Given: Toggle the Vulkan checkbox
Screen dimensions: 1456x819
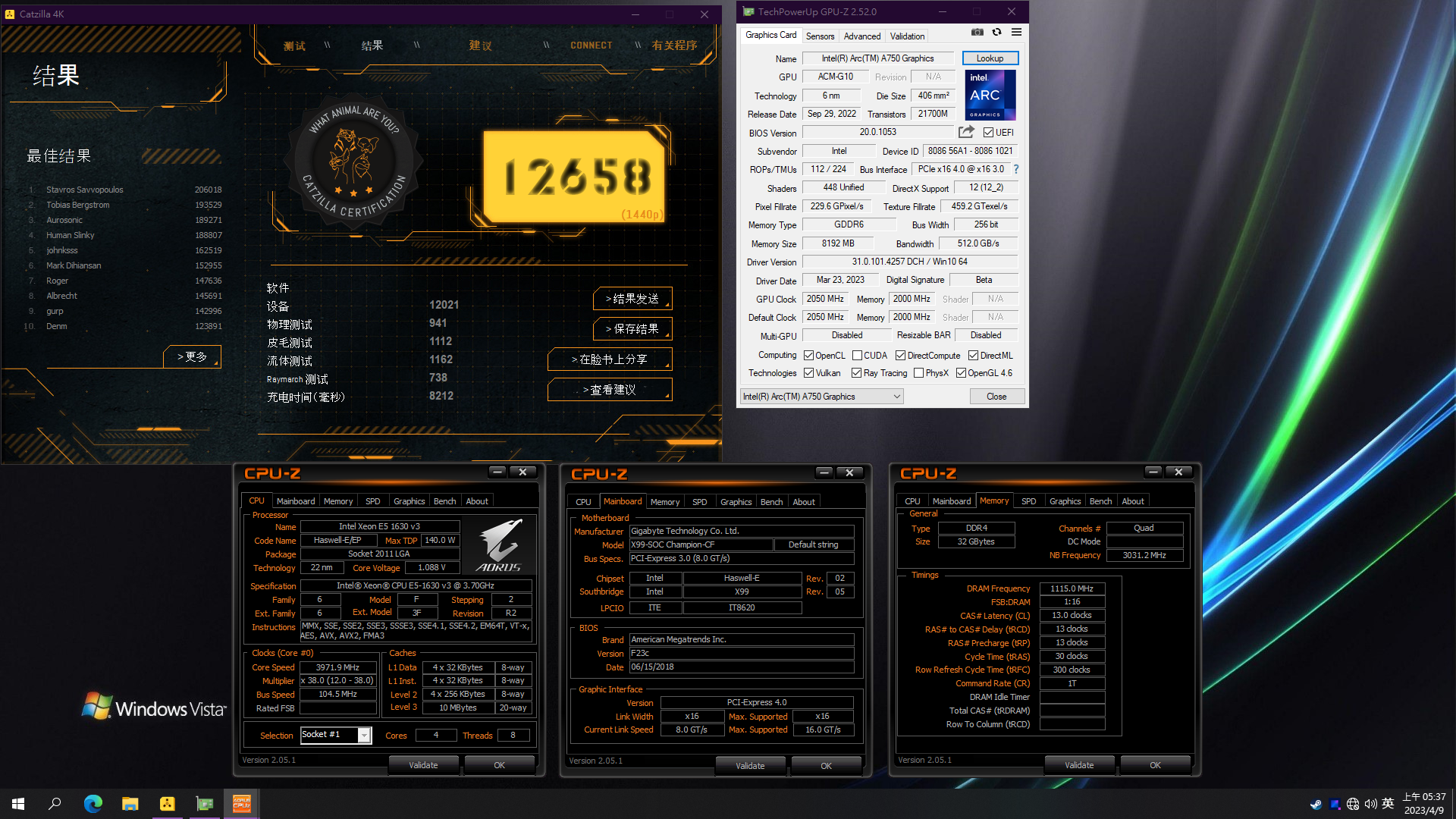Looking at the screenshot, I should (x=808, y=372).
